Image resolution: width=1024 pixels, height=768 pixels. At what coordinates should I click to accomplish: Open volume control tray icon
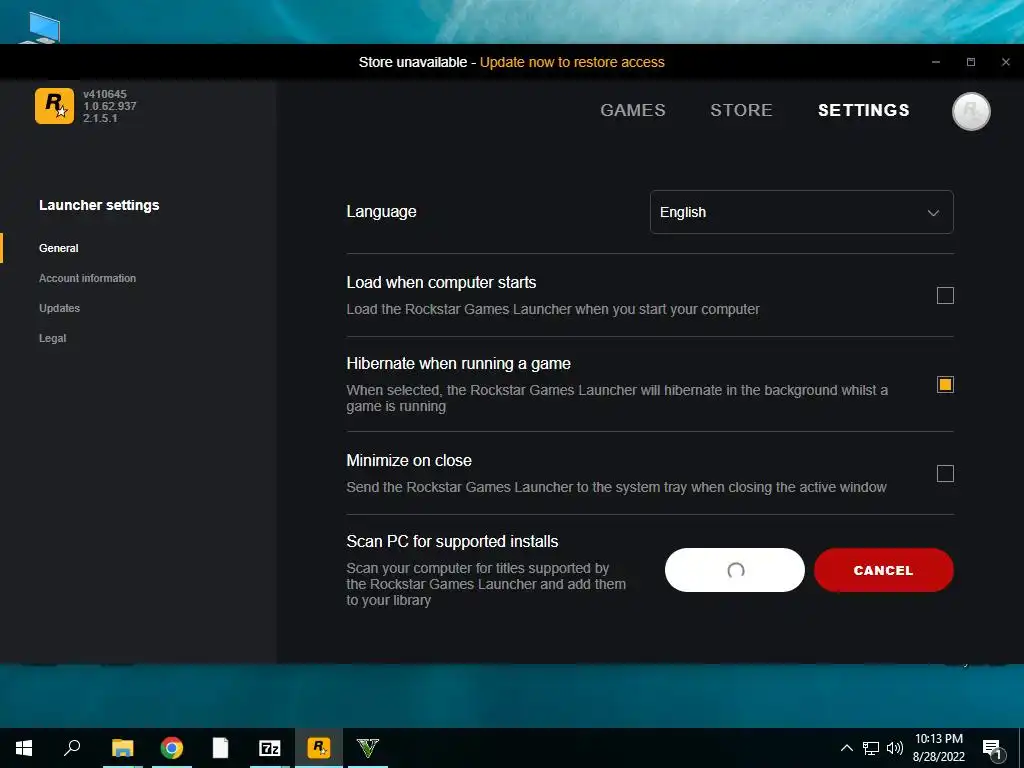[x=895, y=748]
